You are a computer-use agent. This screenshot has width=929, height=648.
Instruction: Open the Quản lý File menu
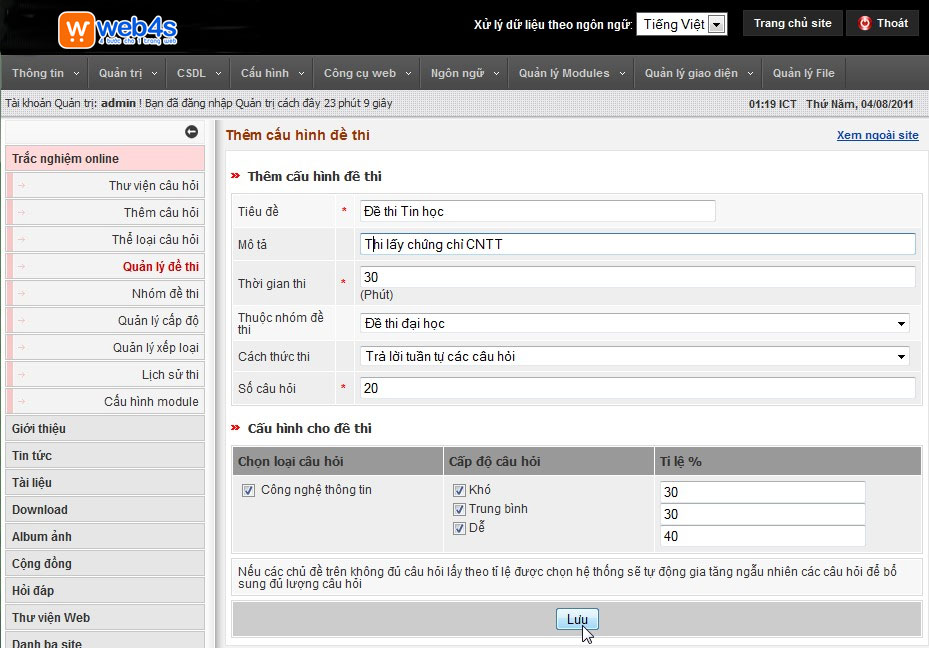[803, 73]
